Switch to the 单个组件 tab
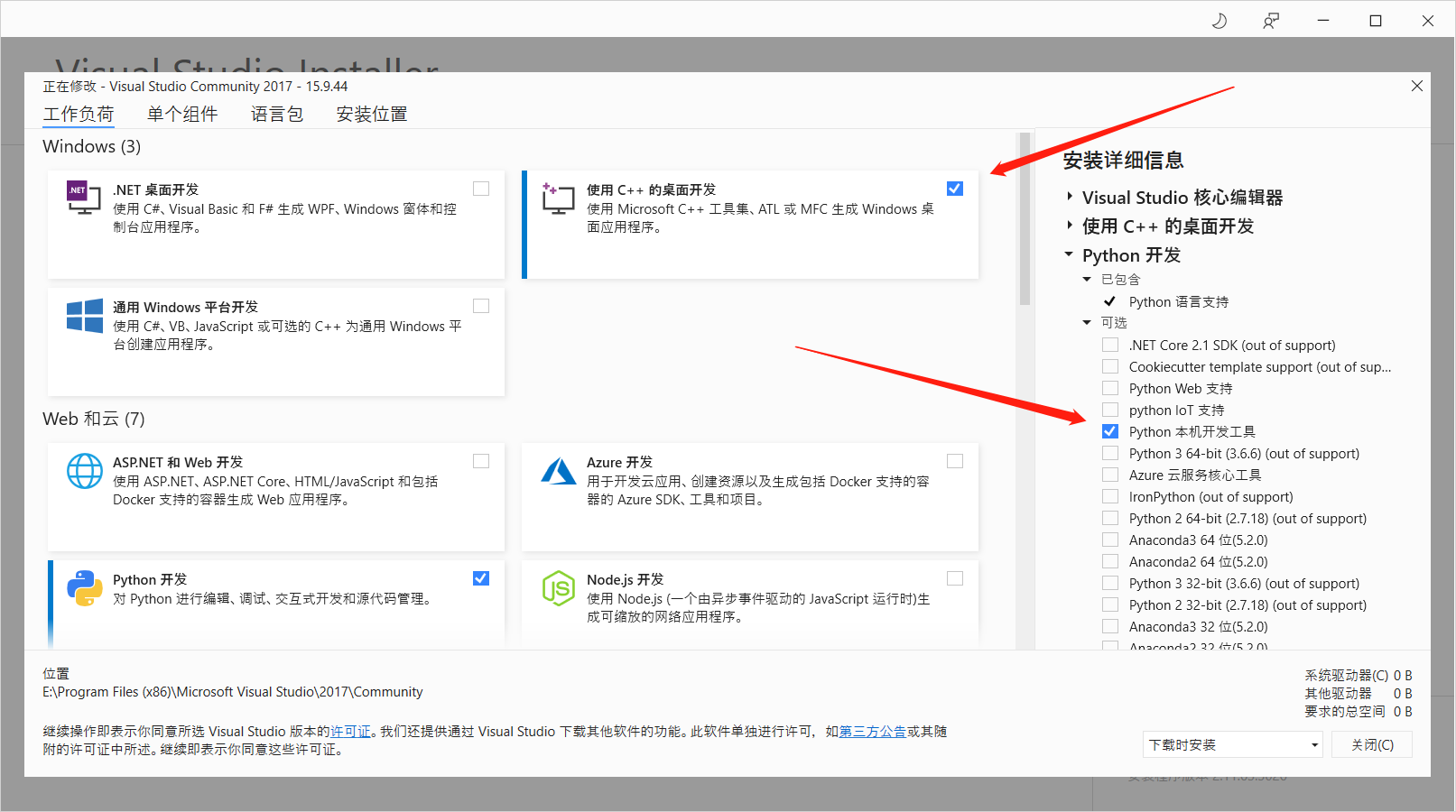This screenshot has width=1456, height=812. click(182, 114)
